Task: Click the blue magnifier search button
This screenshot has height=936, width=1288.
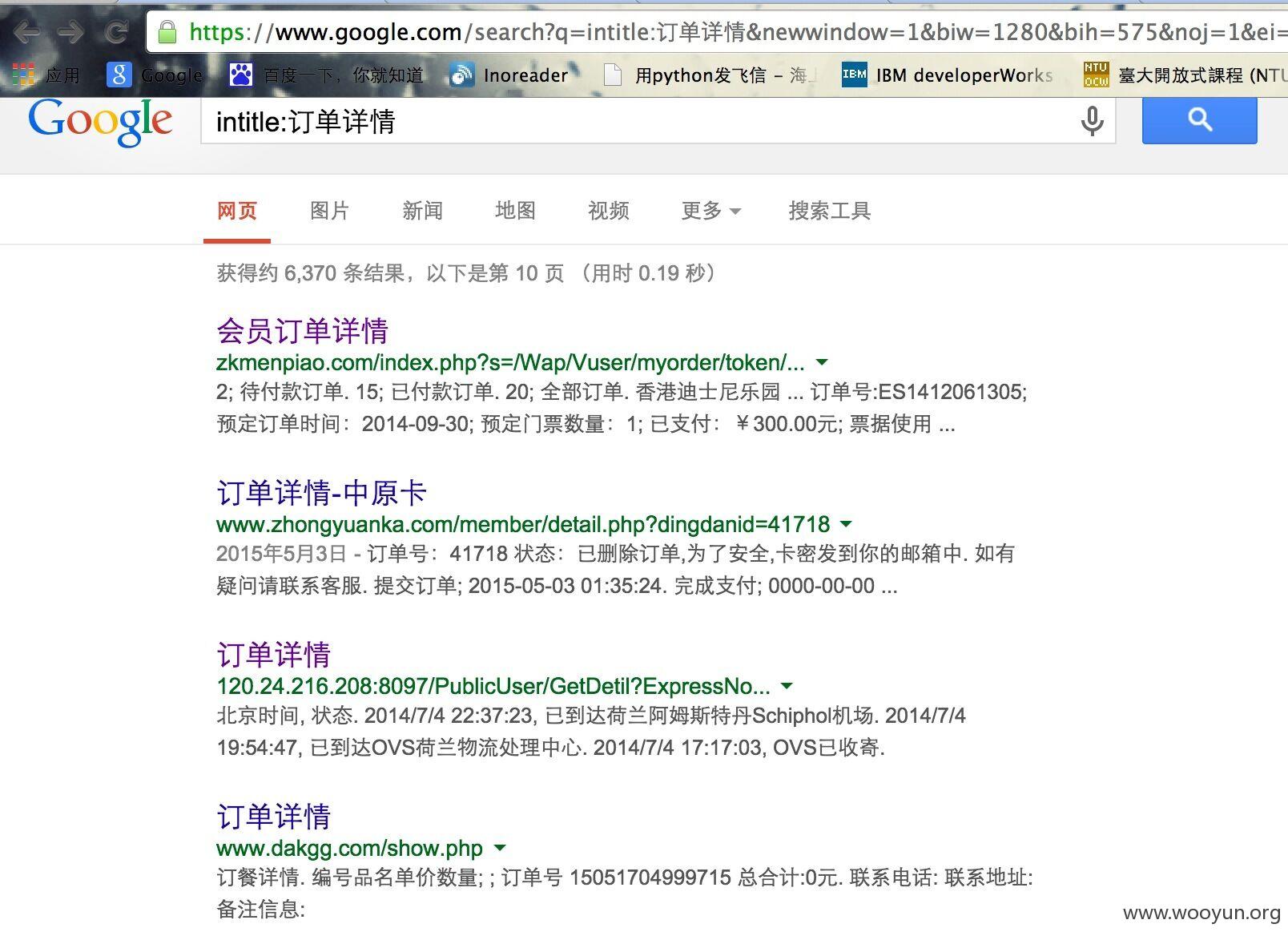Action: pyautogui.click(x=1199, y=120)
